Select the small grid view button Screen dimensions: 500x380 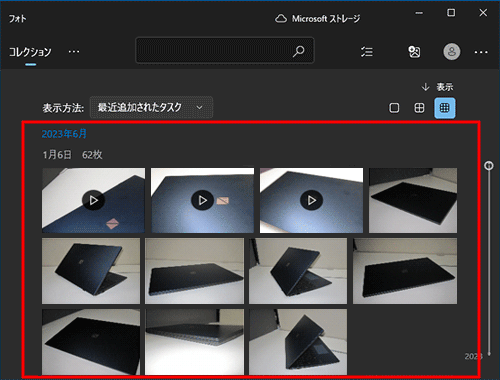pos(445,108)
